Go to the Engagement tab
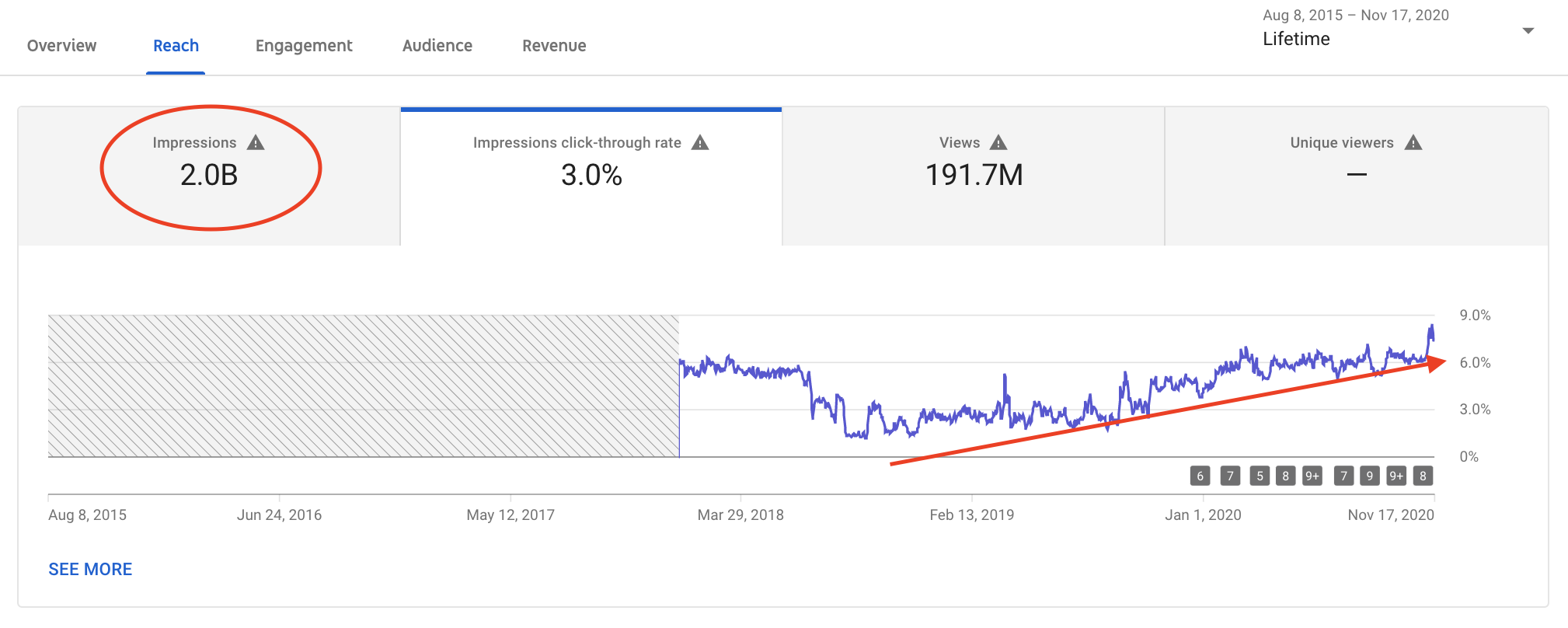Image resolution: width=1568 pixels, height=628 pixels. [304, 46]
